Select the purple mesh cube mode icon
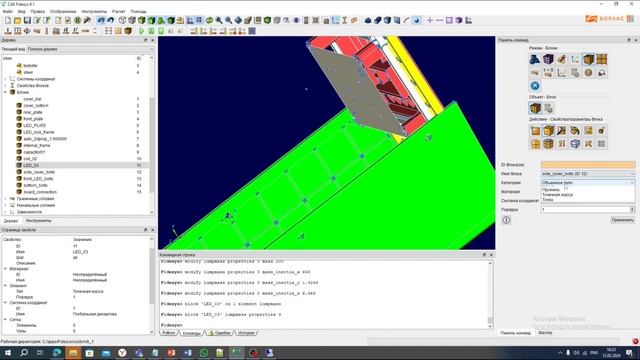Viewport: 640px width, 360px height. (x=548, y=60)
